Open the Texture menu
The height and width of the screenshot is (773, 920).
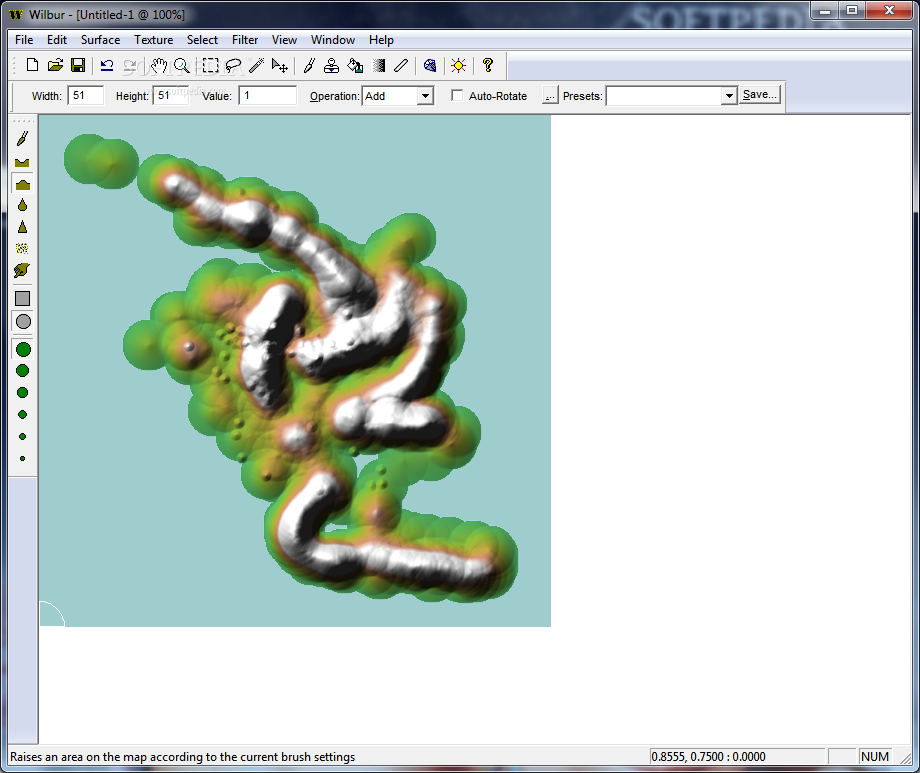[x=154, y=40]
